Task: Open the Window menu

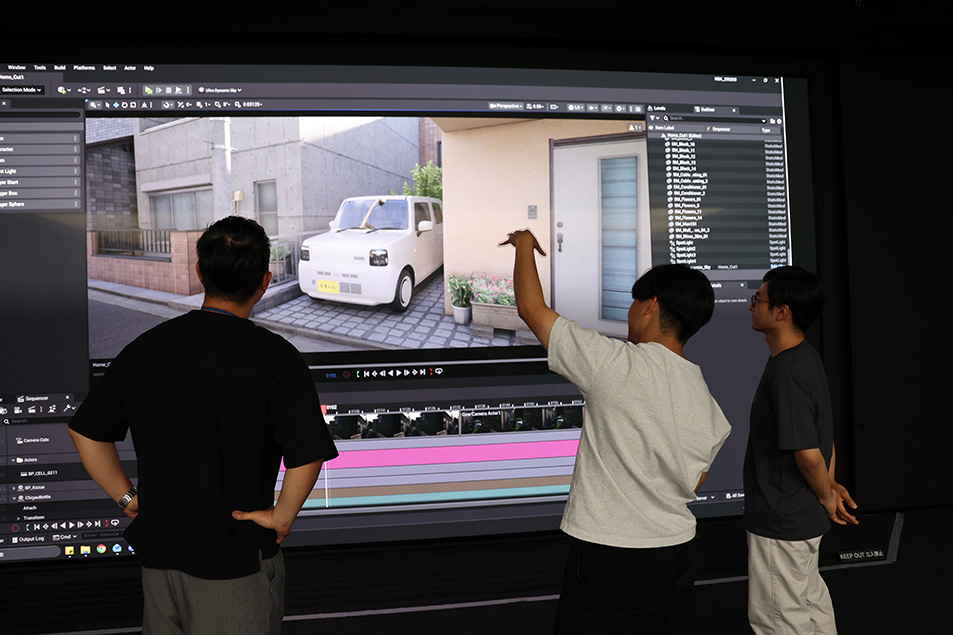Action: point(16,67)
